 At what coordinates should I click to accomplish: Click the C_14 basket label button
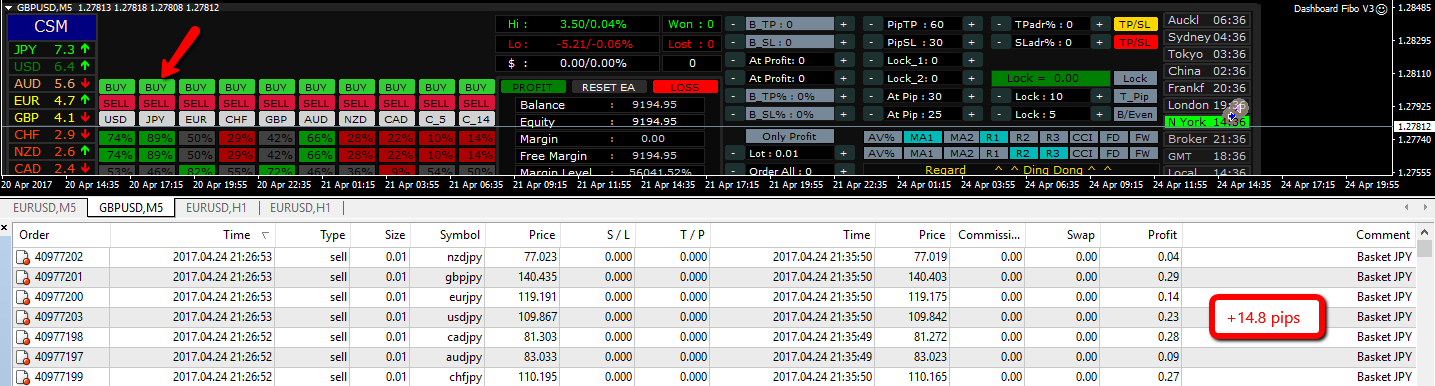coord(478,118)
